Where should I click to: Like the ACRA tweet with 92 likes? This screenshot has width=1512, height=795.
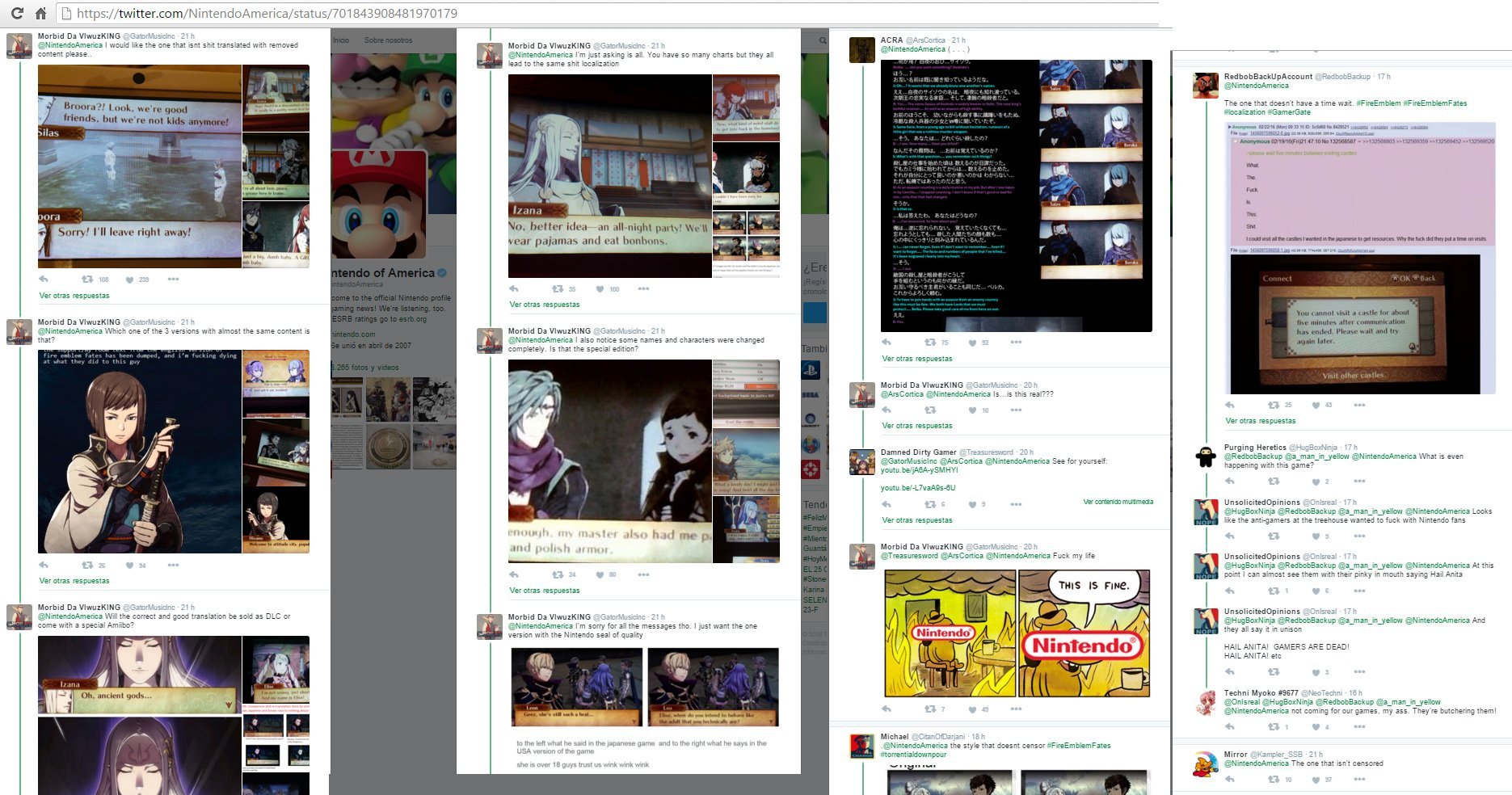pos(972,343)
